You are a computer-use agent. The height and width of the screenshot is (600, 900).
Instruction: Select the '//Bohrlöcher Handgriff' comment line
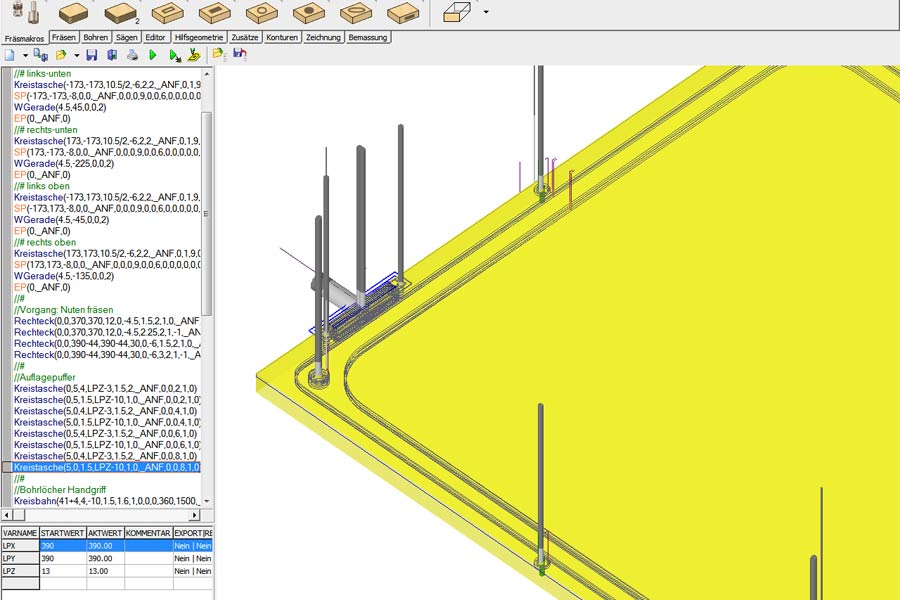[60, 490]
